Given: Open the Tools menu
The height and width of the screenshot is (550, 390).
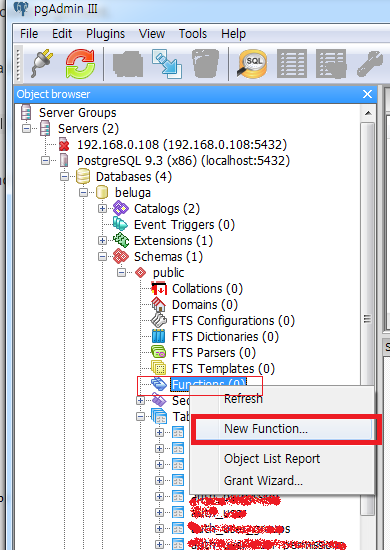Looking at the screenshot, I should pos(193,34).
